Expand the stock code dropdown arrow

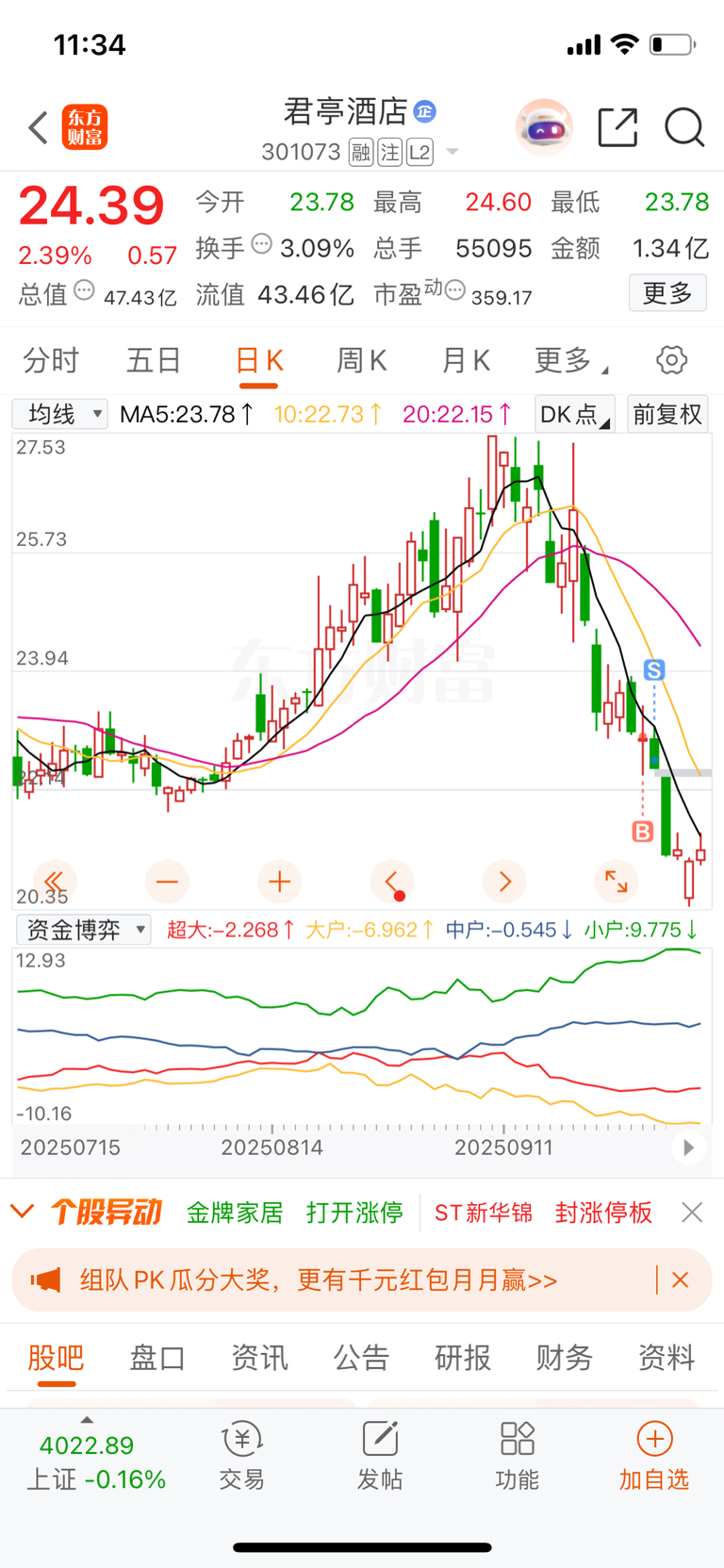tap(452, 153)
